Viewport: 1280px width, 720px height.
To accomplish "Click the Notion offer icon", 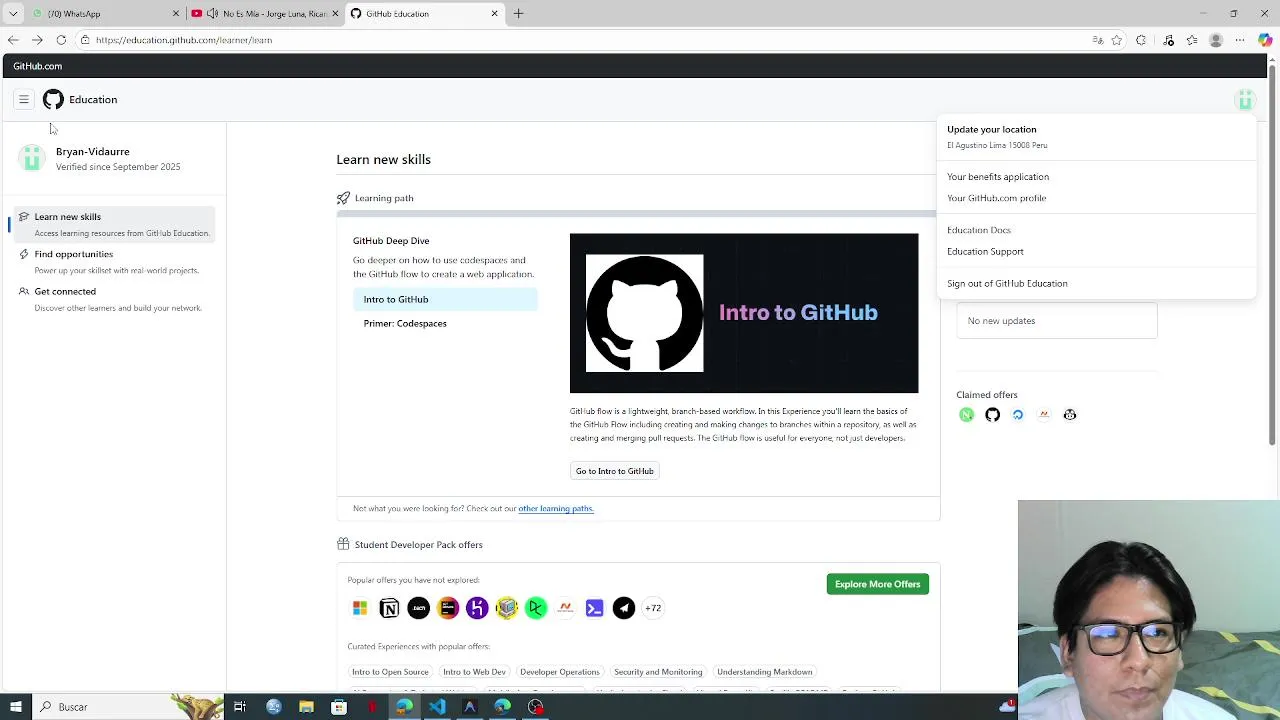I will (389, 608).
